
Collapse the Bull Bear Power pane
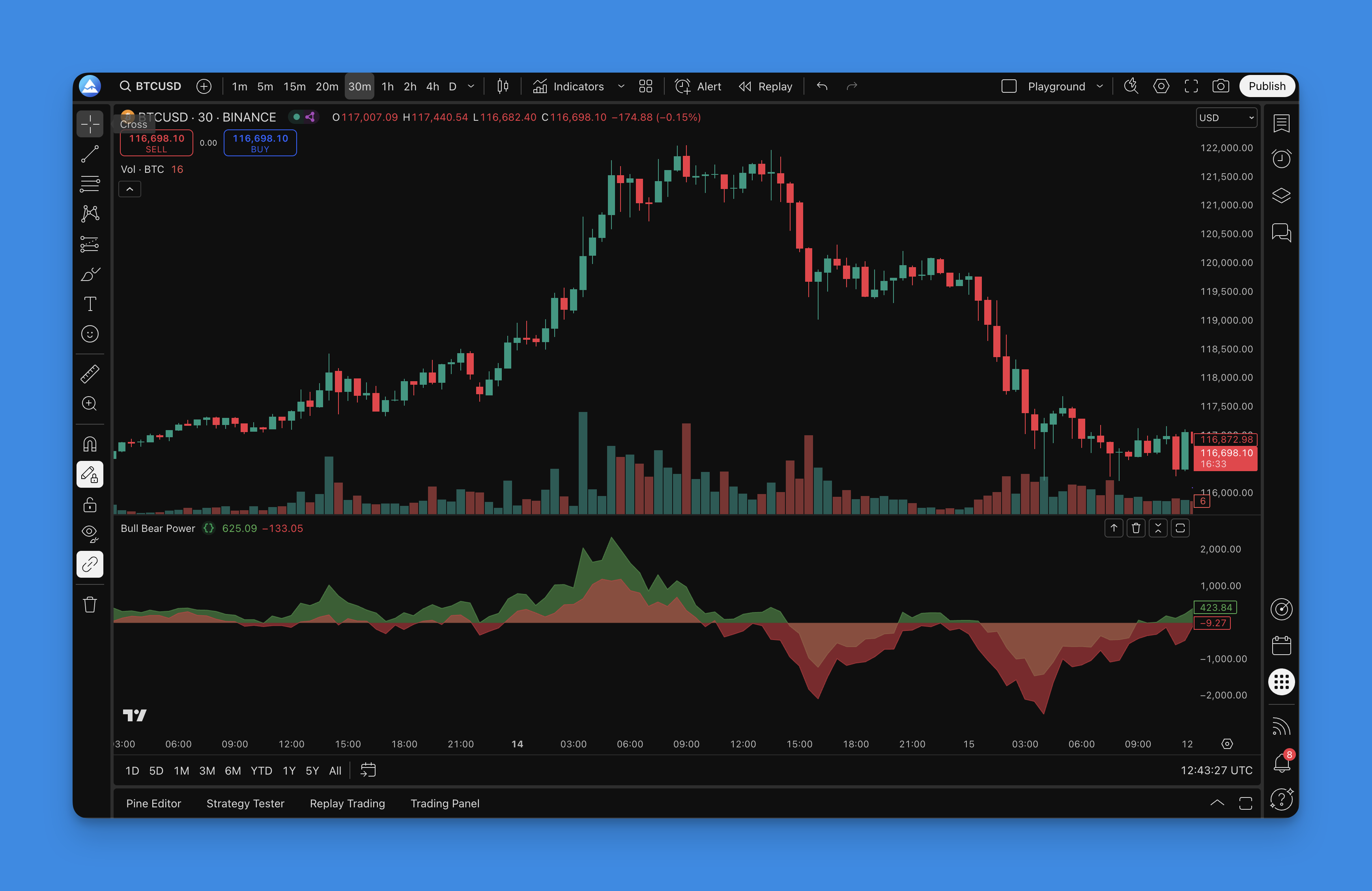tap(1158, 528)
